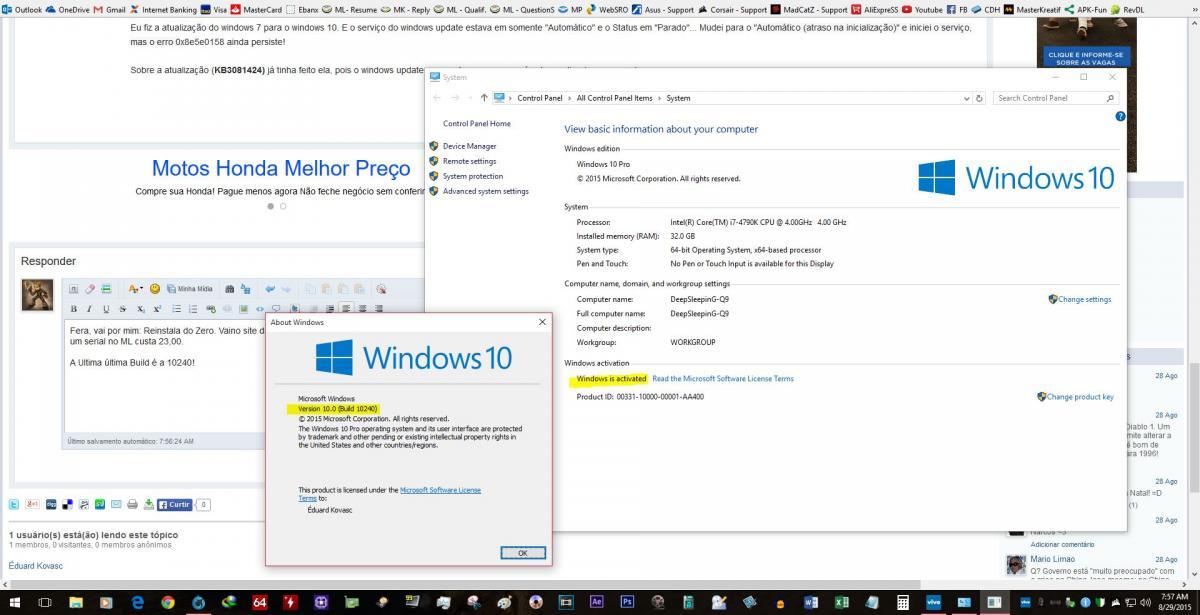Open Advanced system settings
Viewport: 1200px width, 615px height.
coord(485,191)
